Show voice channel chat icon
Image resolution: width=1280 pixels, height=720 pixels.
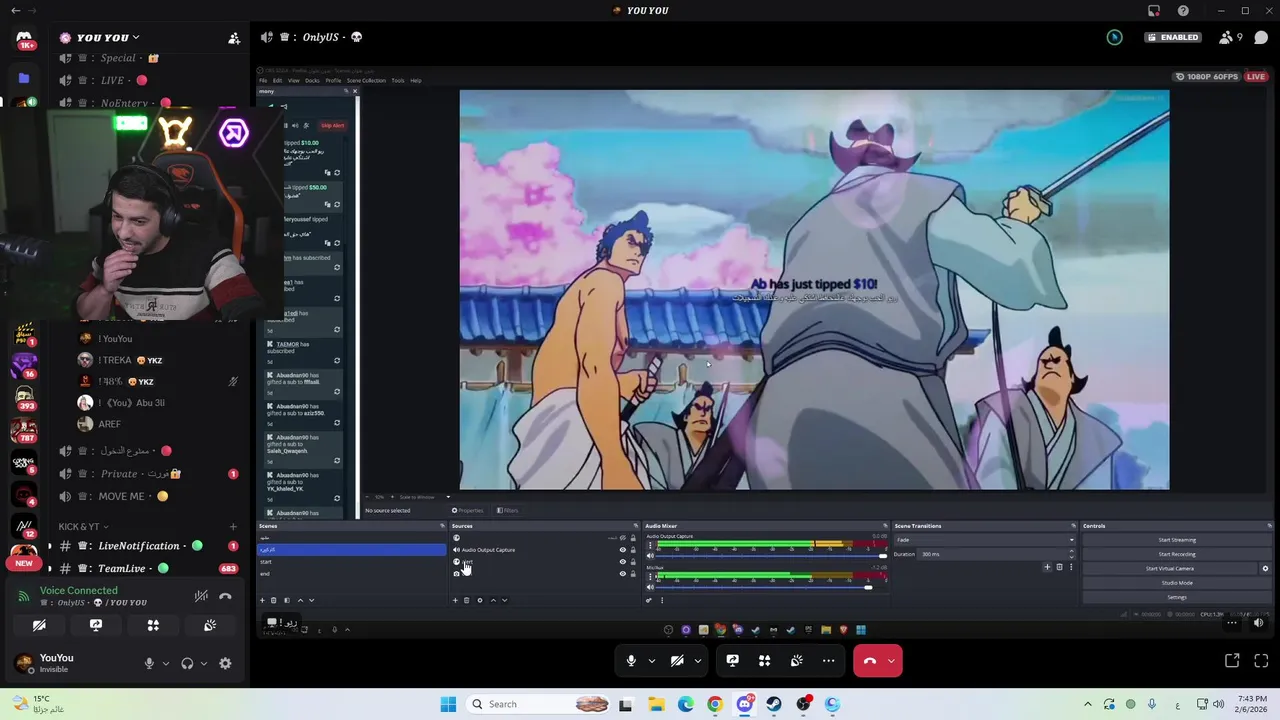click(1261, 37)
